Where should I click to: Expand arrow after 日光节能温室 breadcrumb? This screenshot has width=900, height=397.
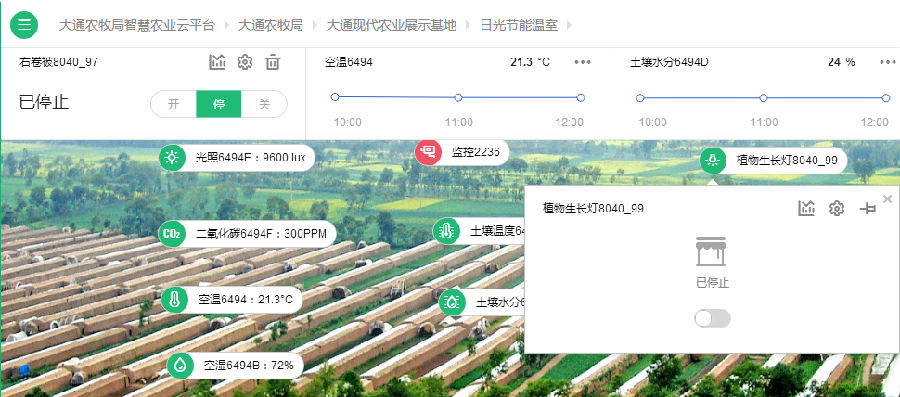click(x=569, y=25)
